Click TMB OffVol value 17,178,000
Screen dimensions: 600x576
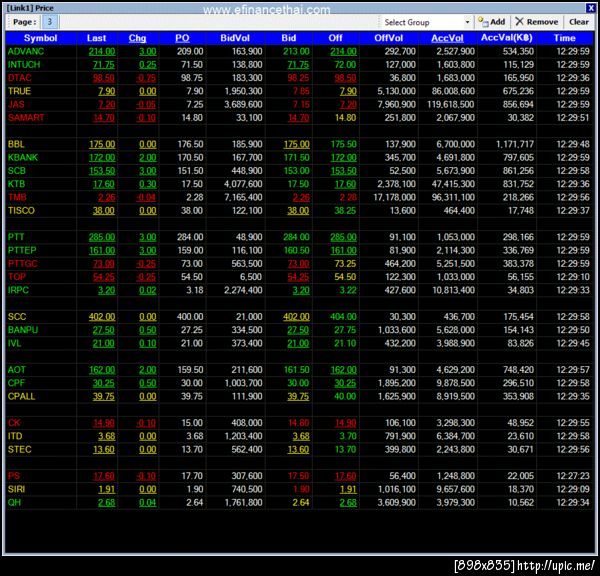(x=395, y=197)
